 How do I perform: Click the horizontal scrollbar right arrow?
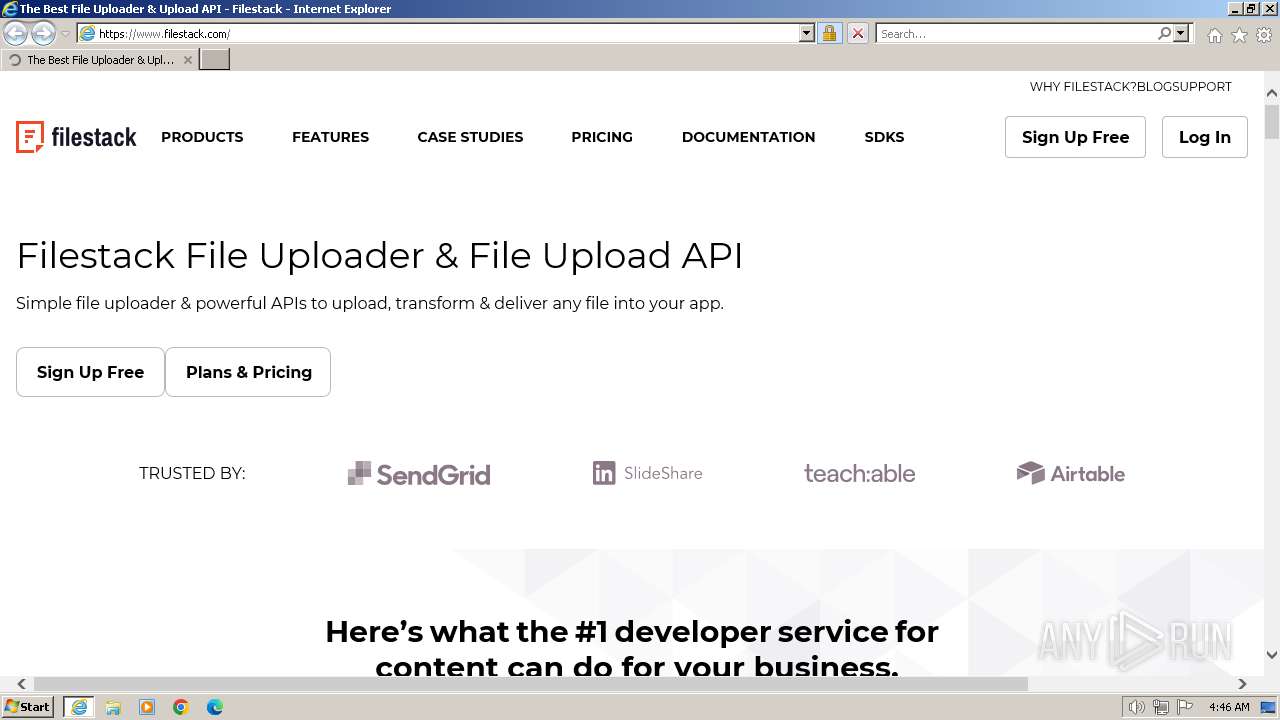point(1242,684)
